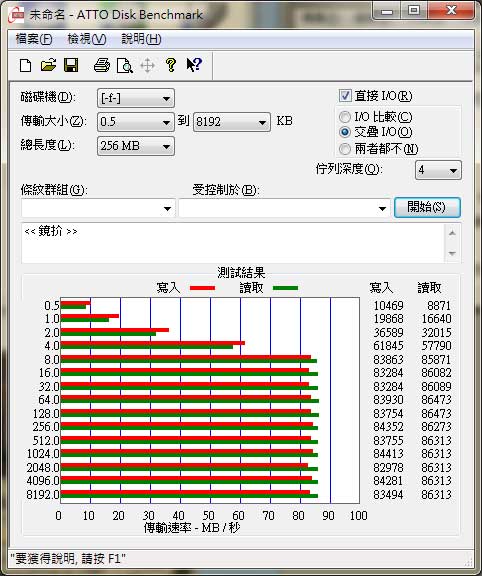Click the New file toolbar icon
Screen dimensions: 482x576
pos(25,66)
